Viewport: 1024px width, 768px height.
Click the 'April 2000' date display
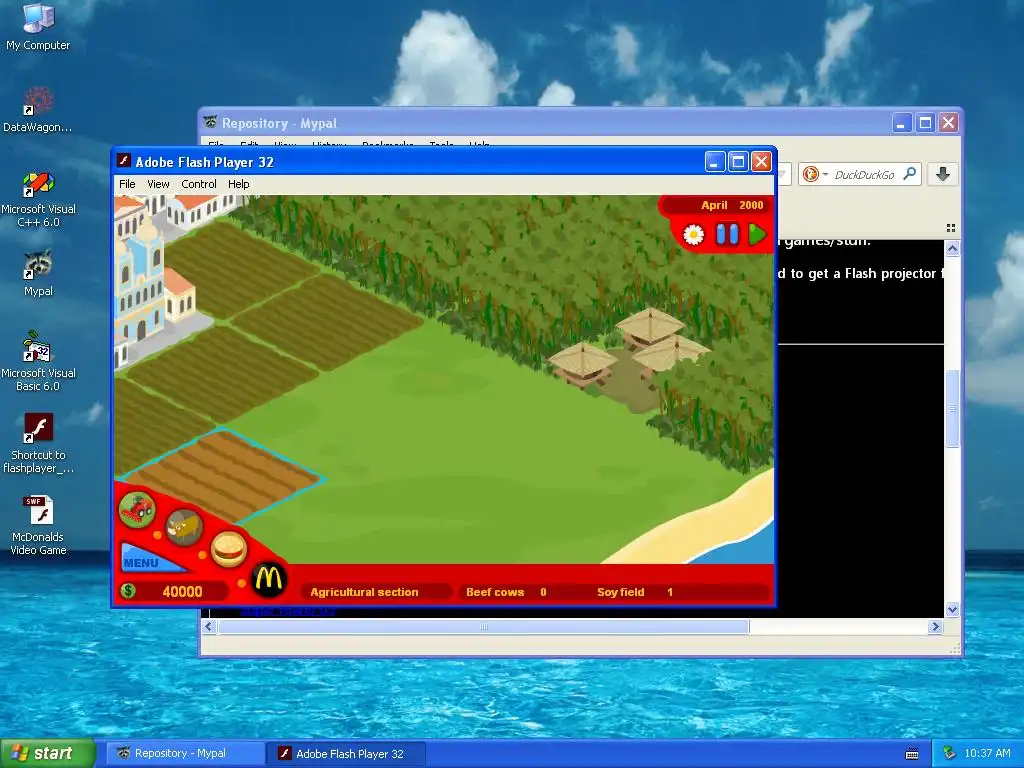(x=732, y=205)
